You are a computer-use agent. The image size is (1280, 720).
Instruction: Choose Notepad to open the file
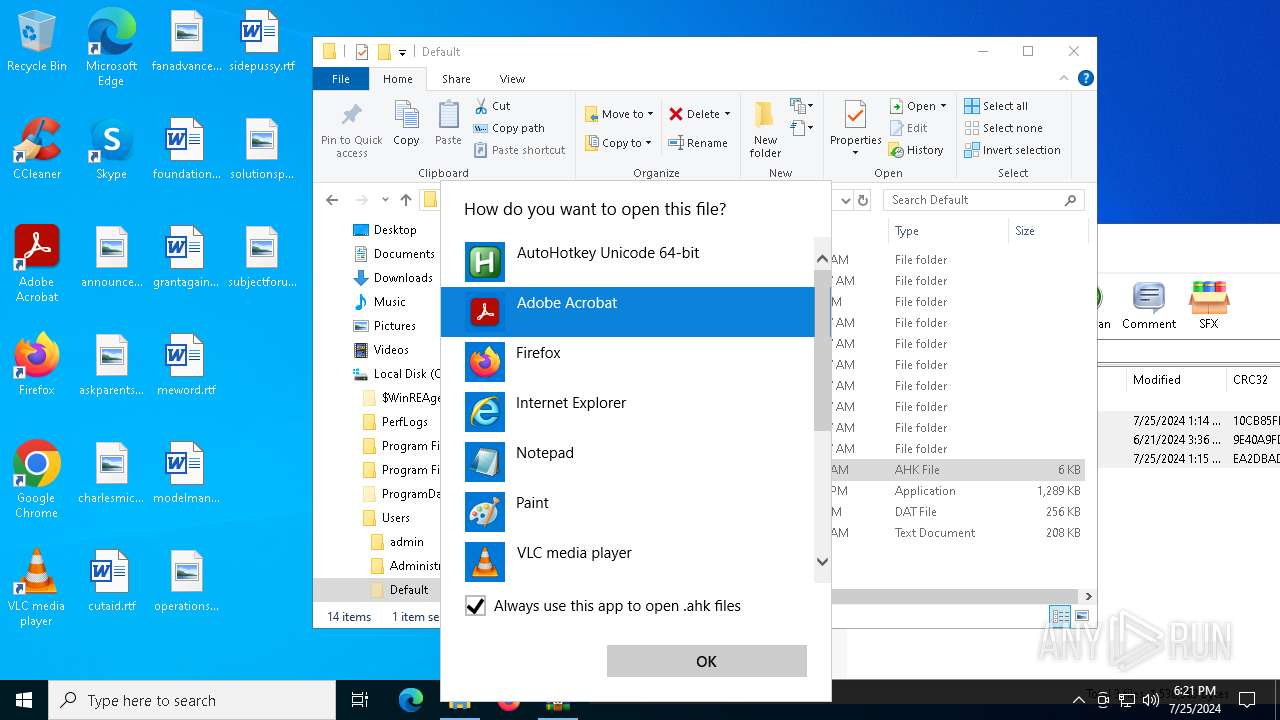coord(628,462)
